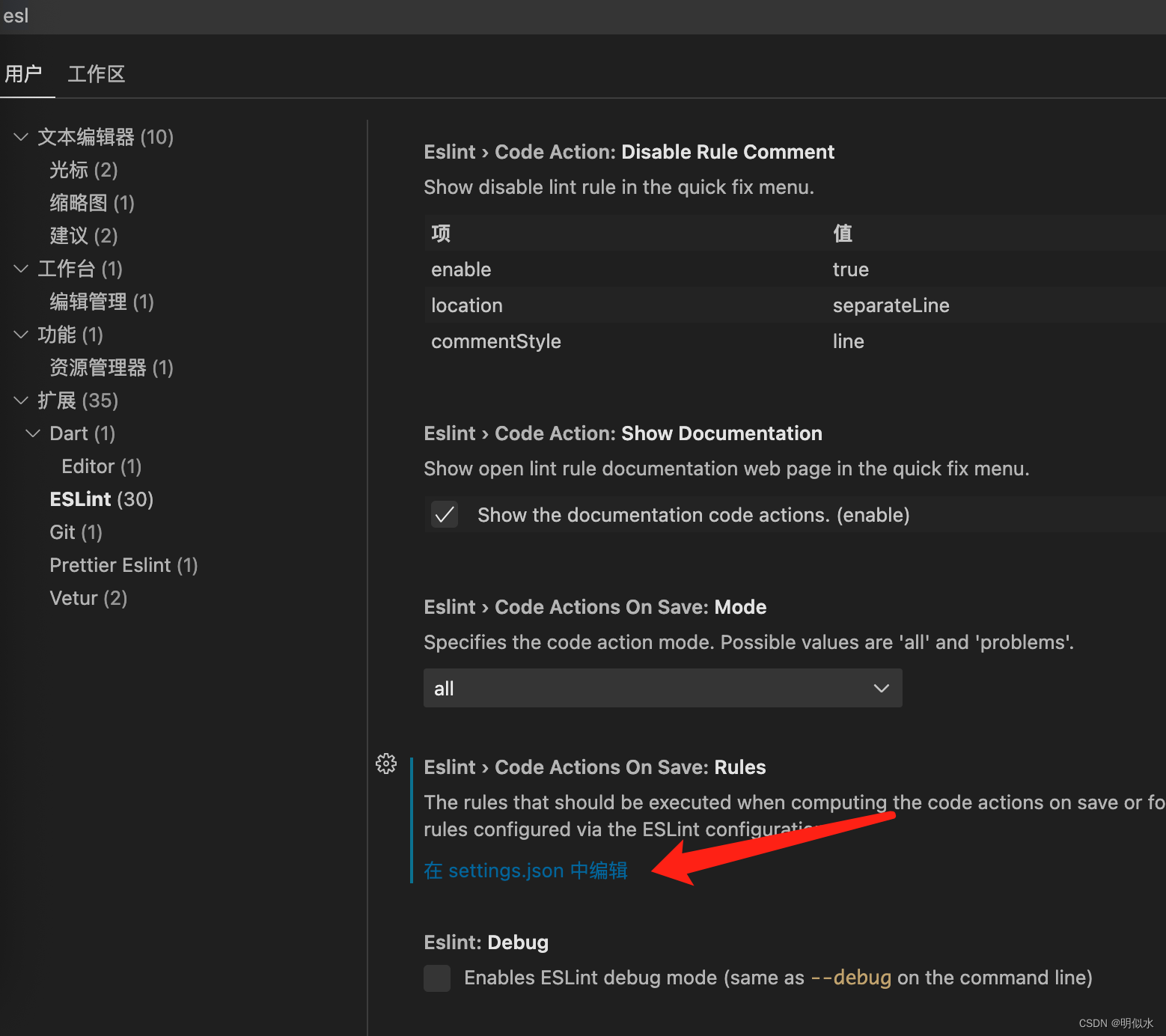Screen dimensions: 1166x1036
Task: Click the 值 column header
Action: click(843, 234)
